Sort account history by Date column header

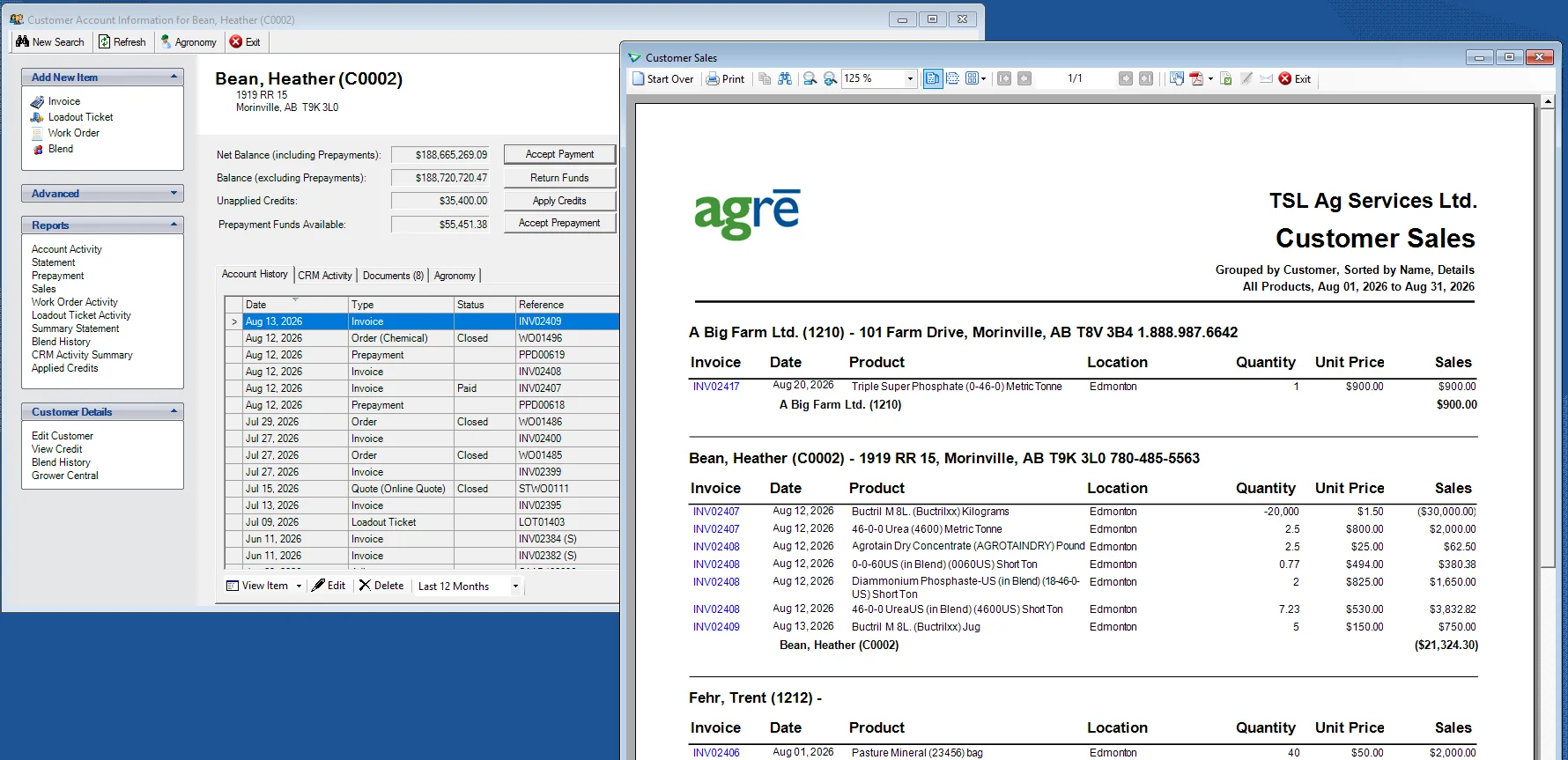pos(295,305)
